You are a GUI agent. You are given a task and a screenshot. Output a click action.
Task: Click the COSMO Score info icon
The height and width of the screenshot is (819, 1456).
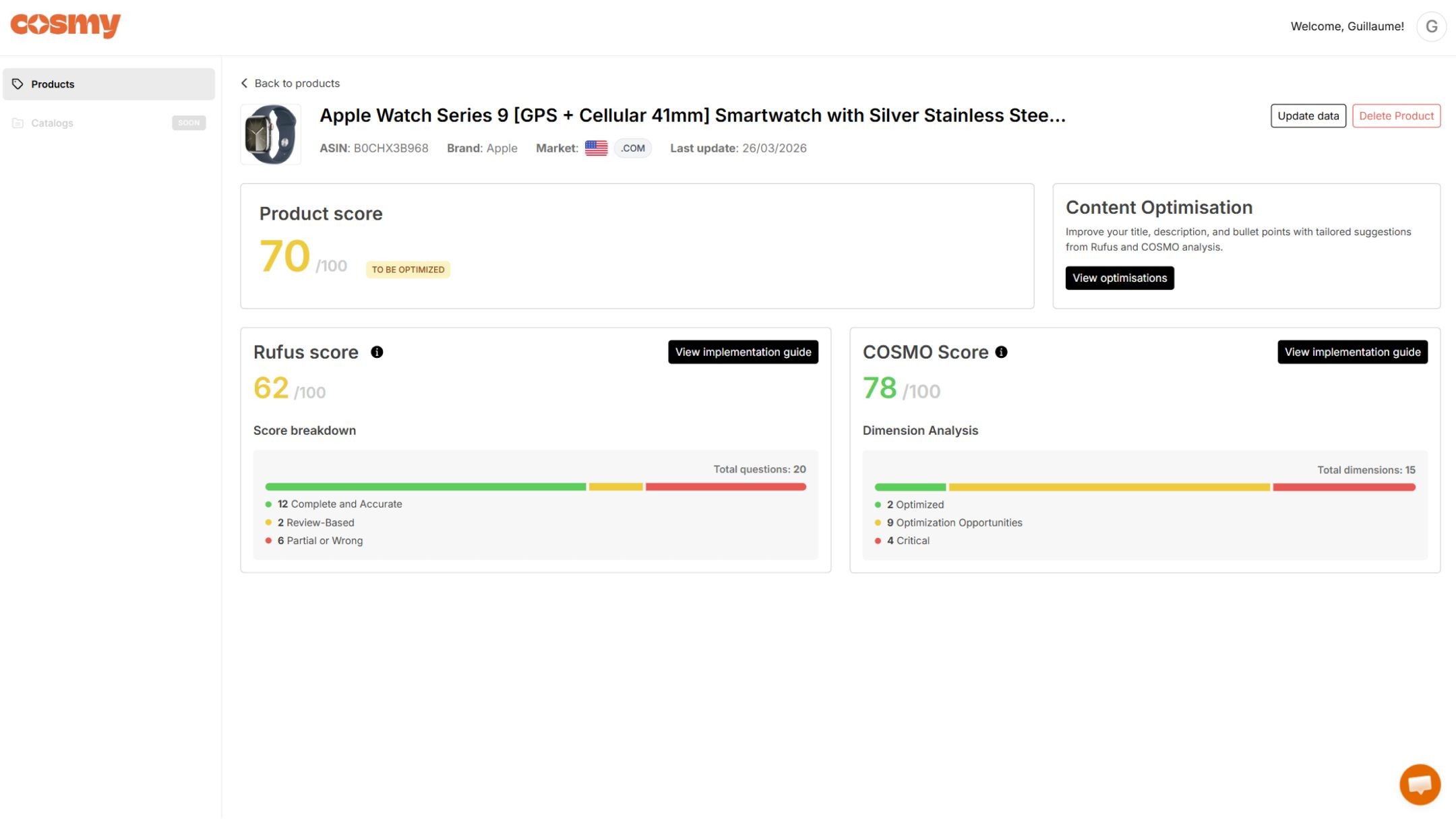pyautogui.click(x=1001, y=352)
